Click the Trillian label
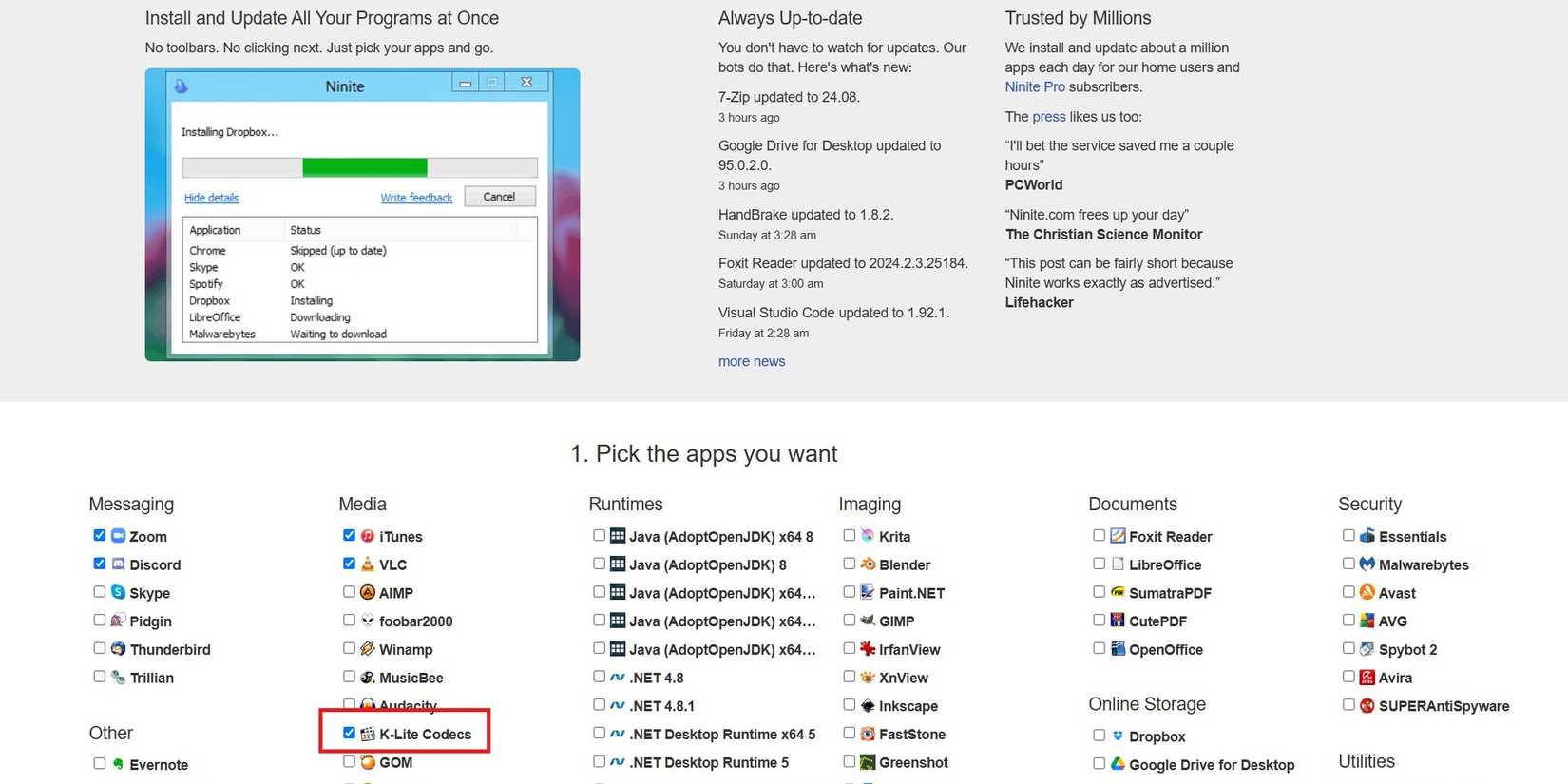The height and width of the screenshot is (784, 1568). (x=152, y=678)
